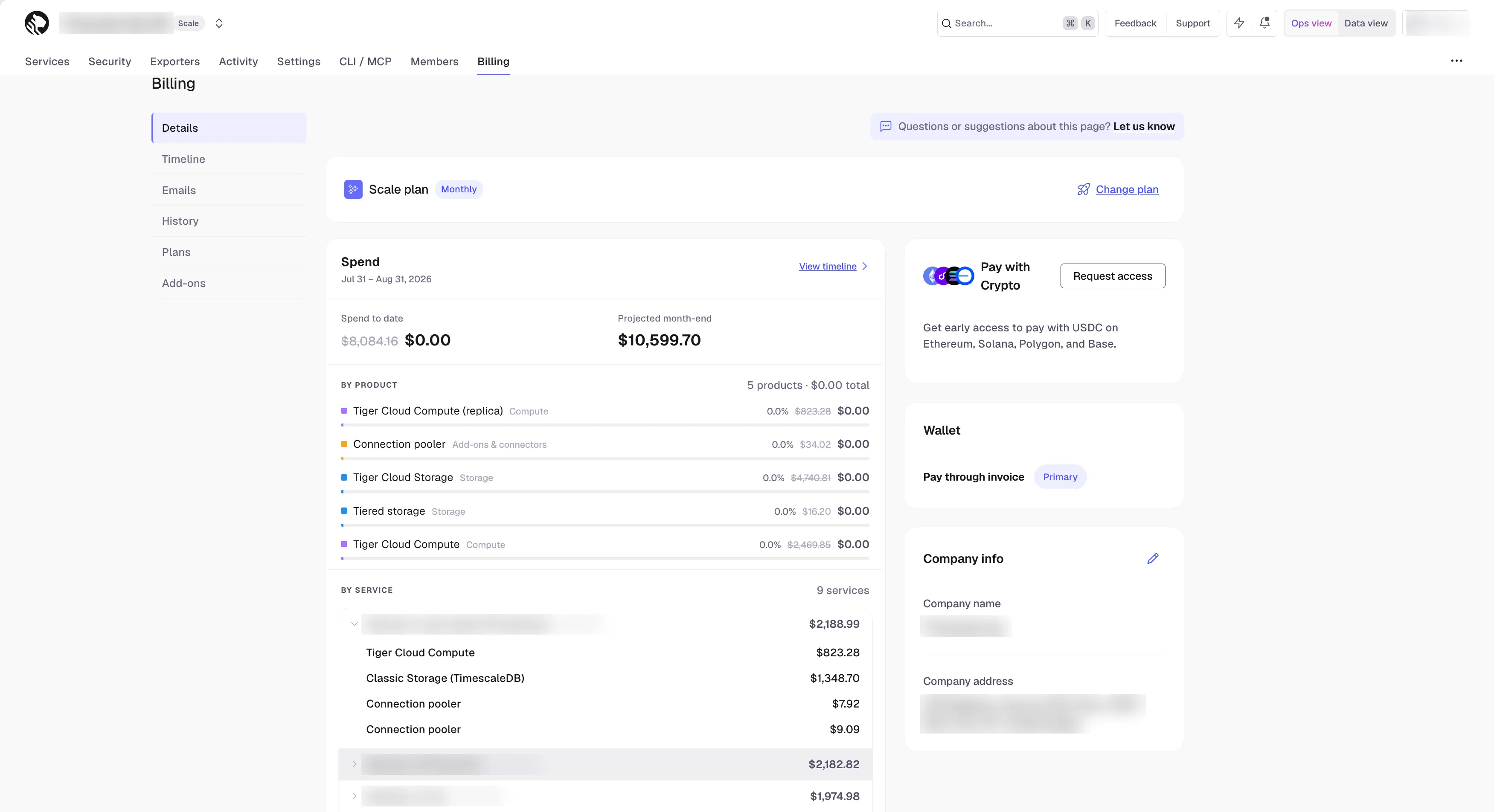Click the Scale badge near the project name

tap(189, 23)
